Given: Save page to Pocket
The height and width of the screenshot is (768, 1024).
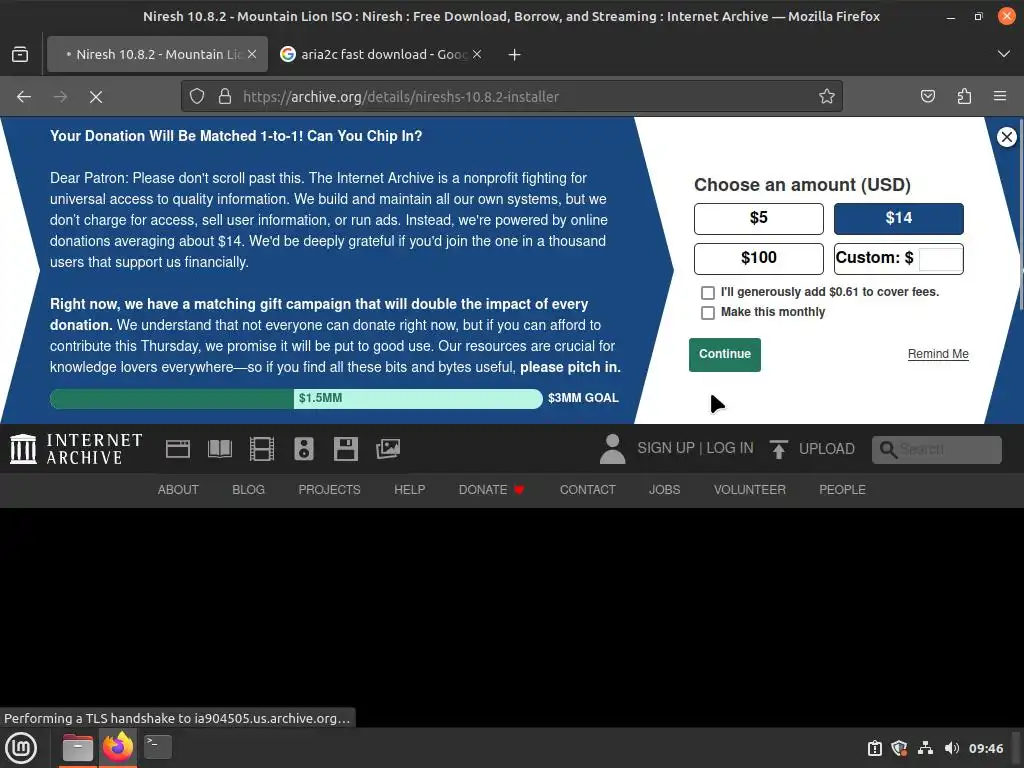Looking at the screenshot, I should 927,97.
